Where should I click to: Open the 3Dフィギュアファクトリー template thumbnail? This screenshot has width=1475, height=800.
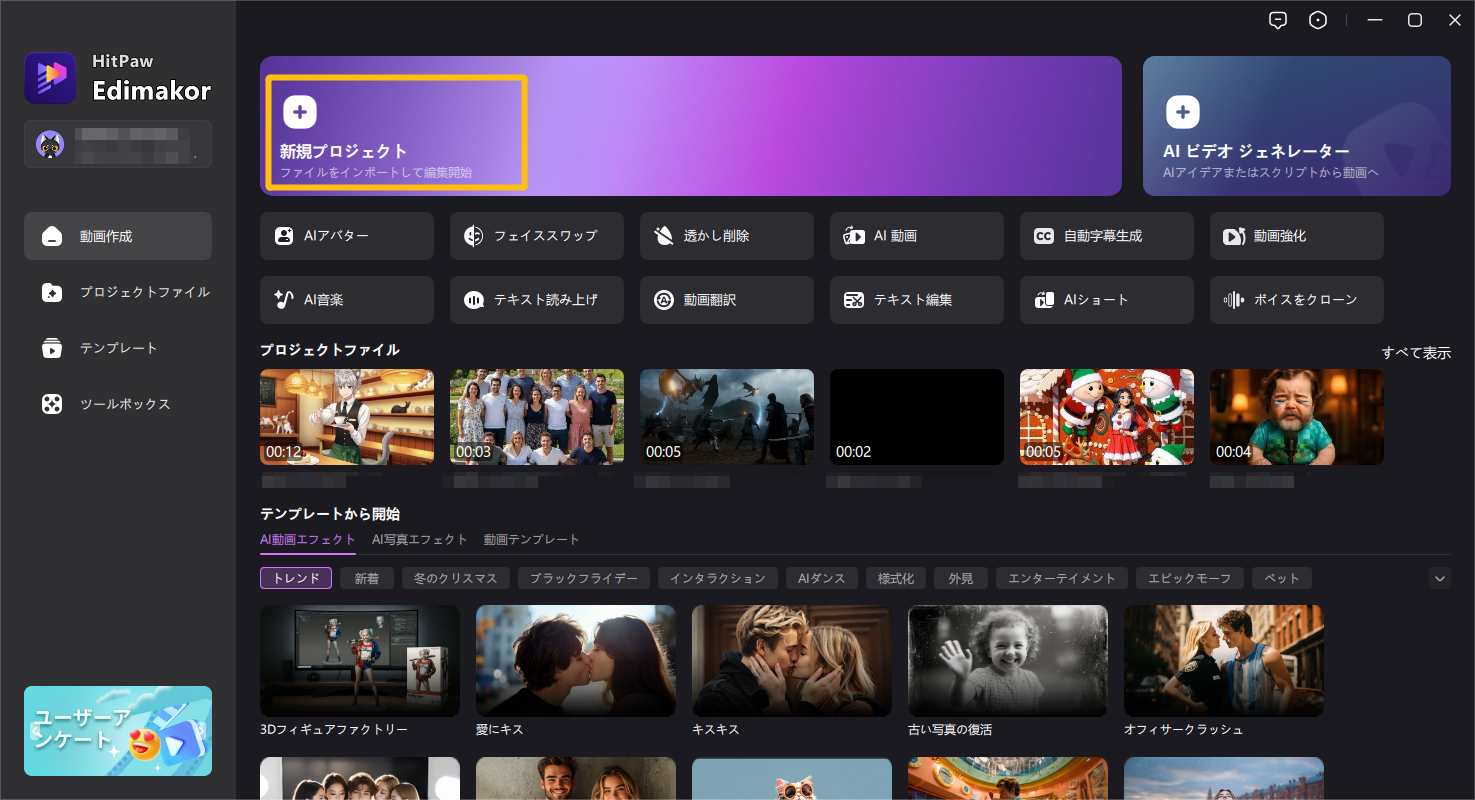[x=360, y=660]
